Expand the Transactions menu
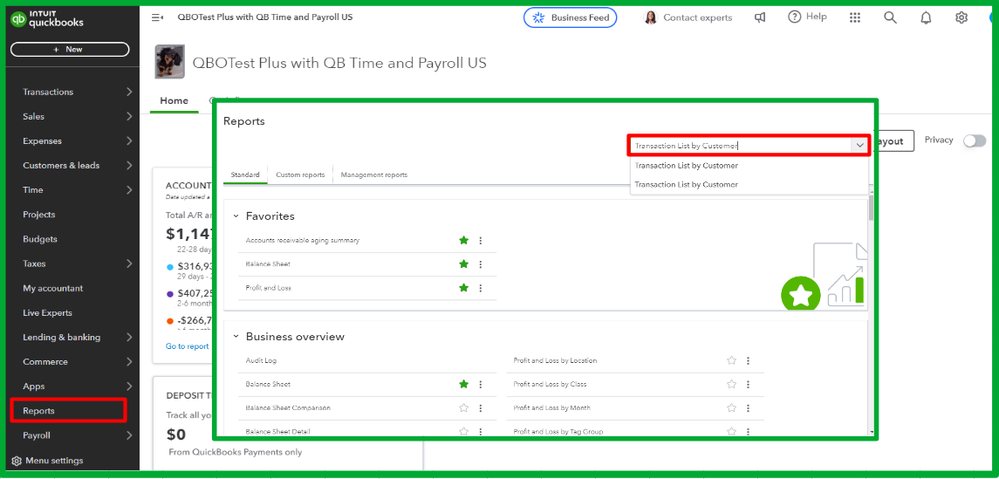 click(x=129, y=92)
